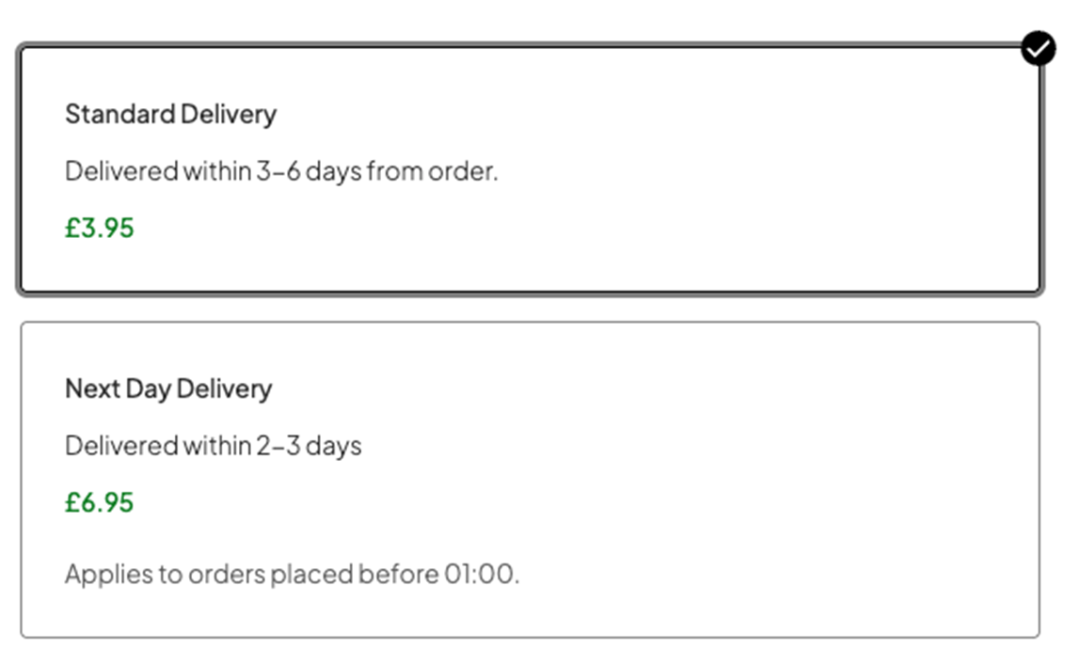Choose the Next Day Delivery option card

(530, 480)
